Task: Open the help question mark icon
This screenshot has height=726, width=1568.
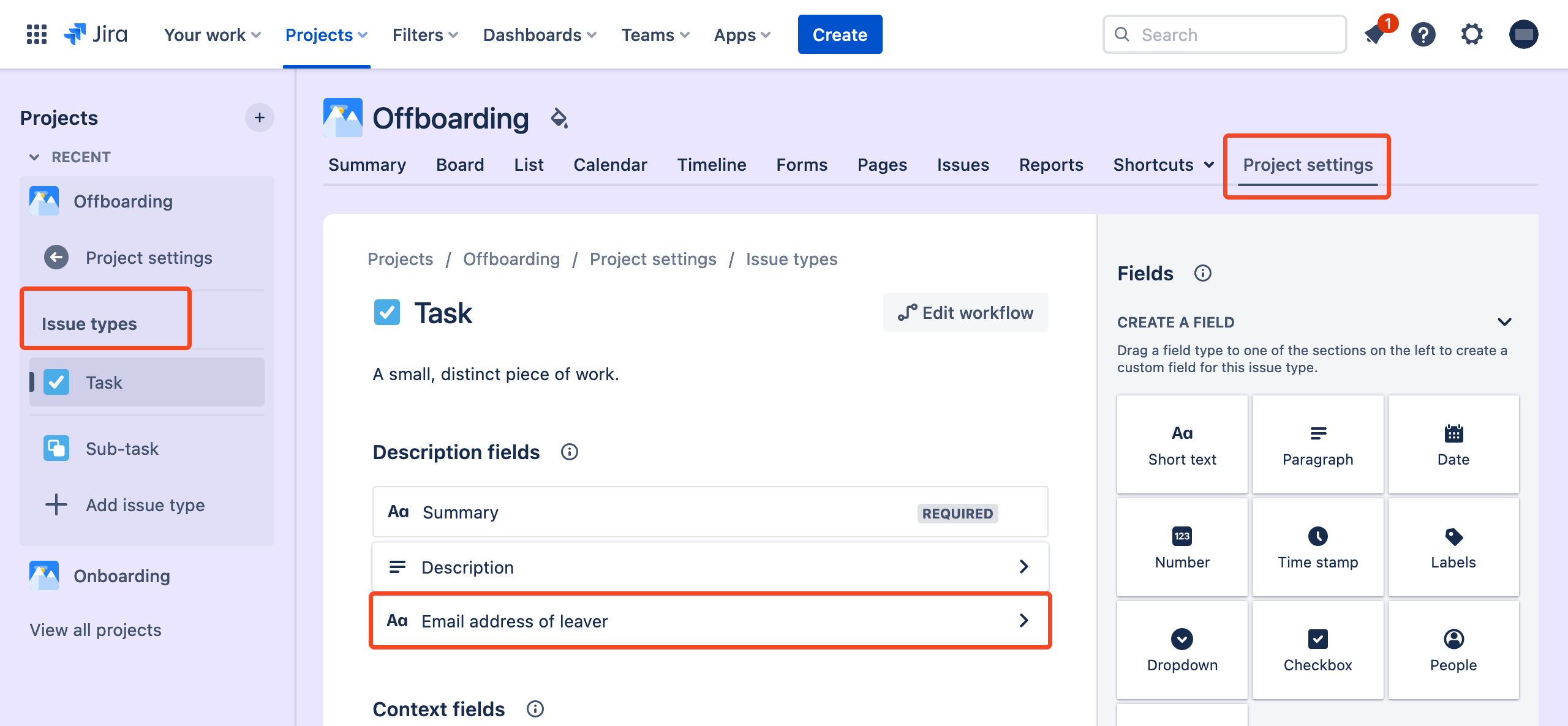Action: pos(1423,34)
